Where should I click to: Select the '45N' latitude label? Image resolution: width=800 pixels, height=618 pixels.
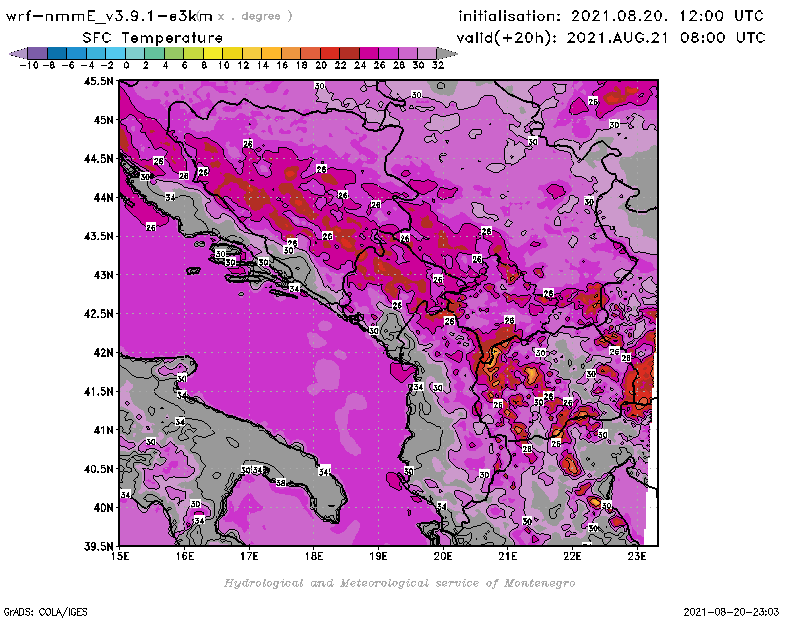click(x=104, y=120)
